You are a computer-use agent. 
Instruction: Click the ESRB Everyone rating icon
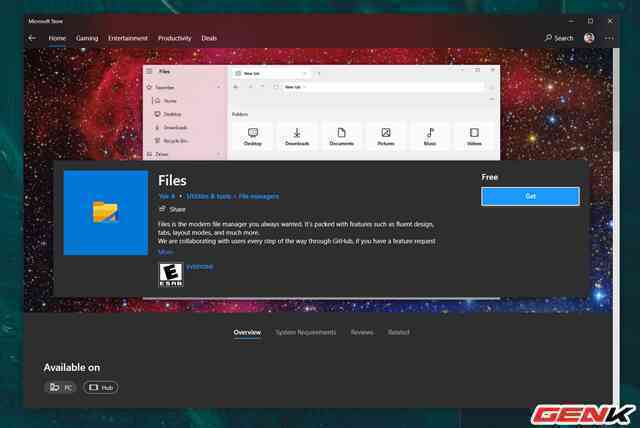coord(171,275)
